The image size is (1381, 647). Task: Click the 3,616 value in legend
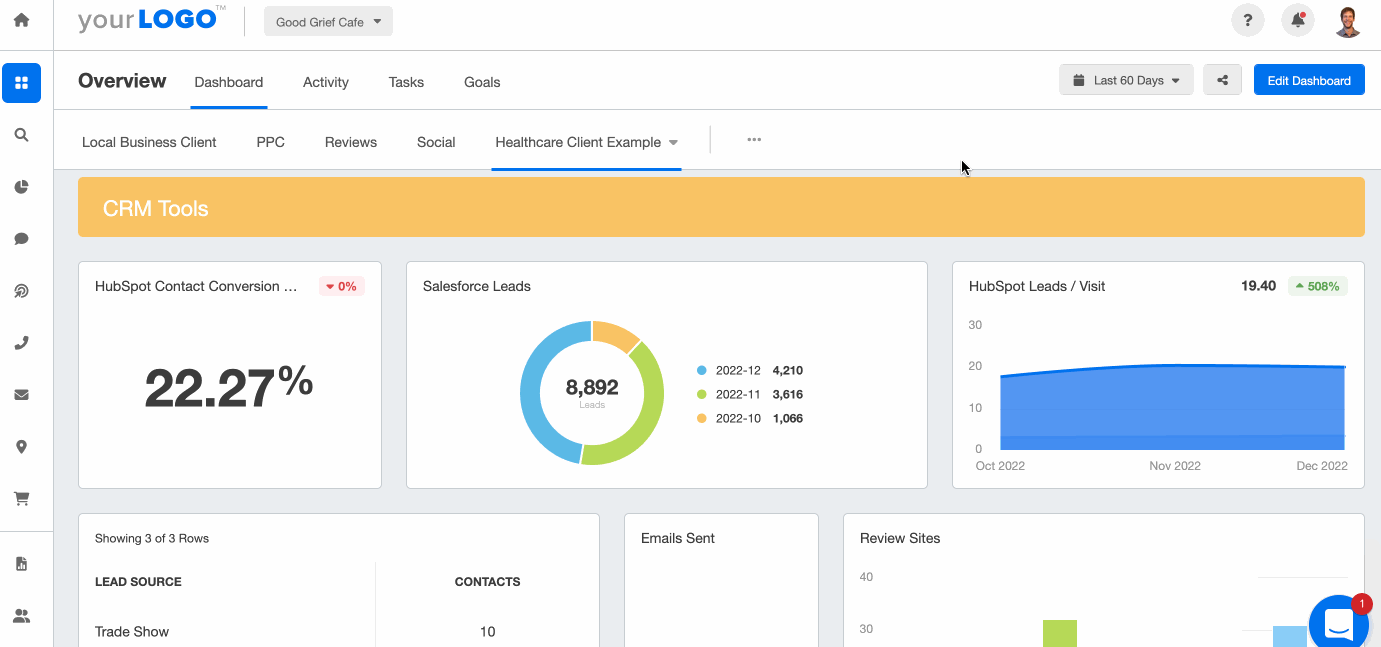788,394
